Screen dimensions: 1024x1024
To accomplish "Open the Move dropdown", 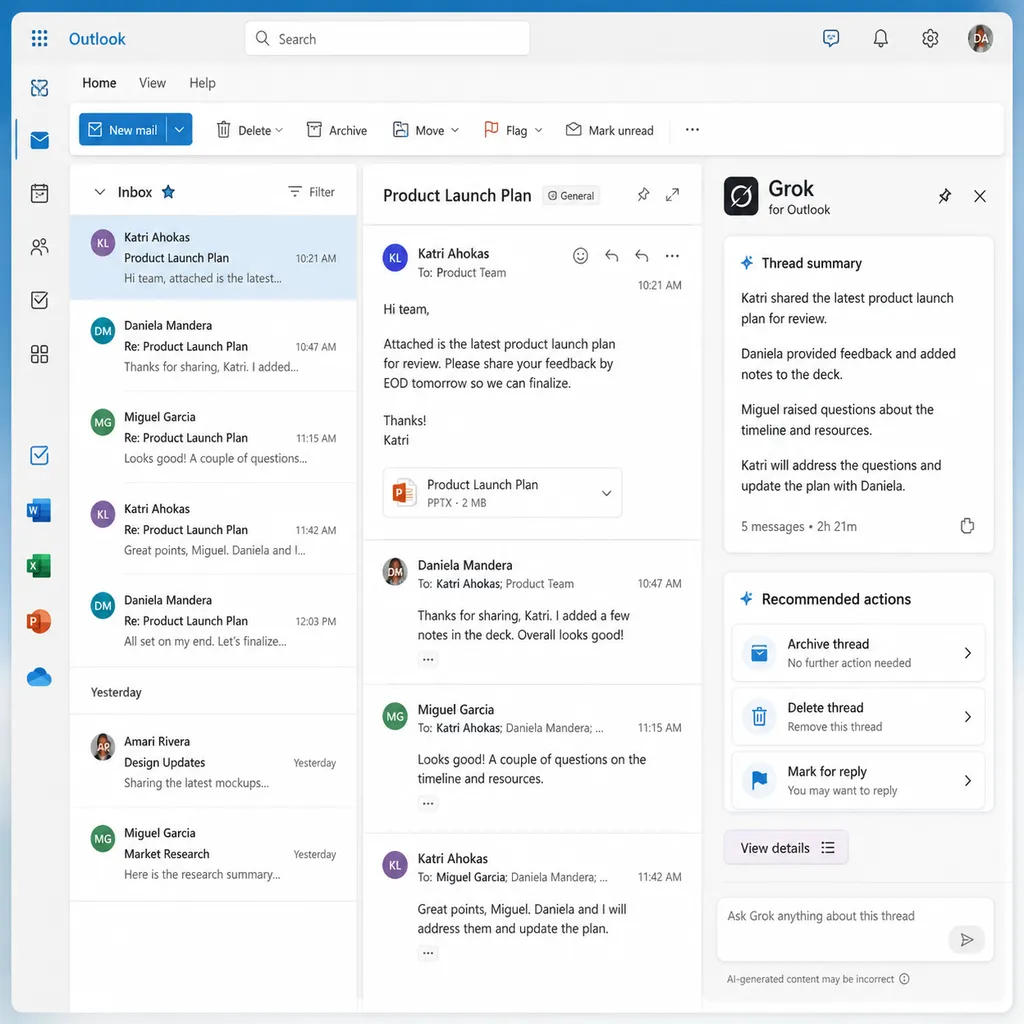I will tap(455, 130).
